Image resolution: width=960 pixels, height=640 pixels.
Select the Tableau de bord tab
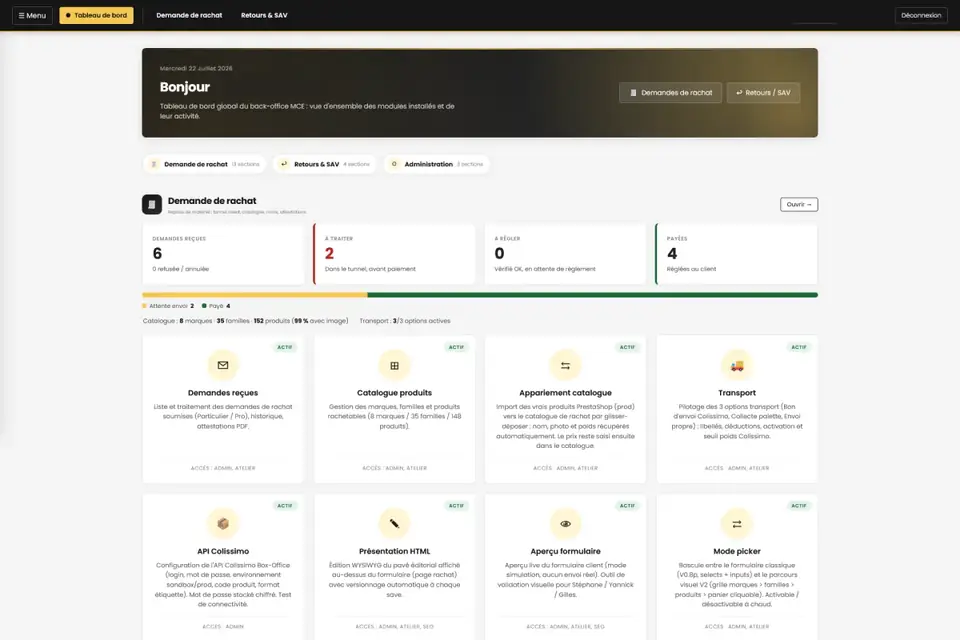click(x=96, y=15)
